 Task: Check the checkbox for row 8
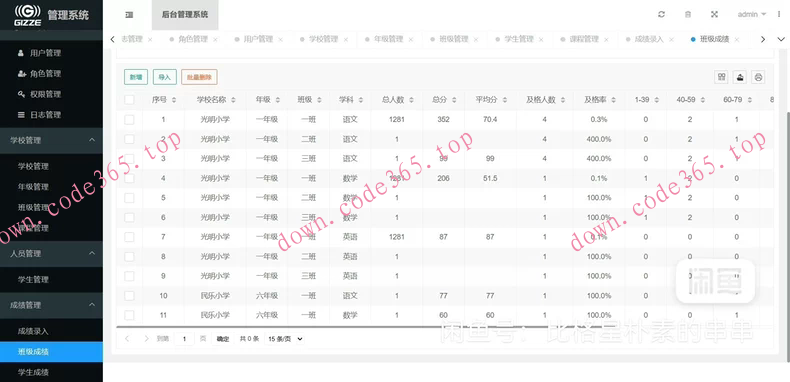pos(129,257)
